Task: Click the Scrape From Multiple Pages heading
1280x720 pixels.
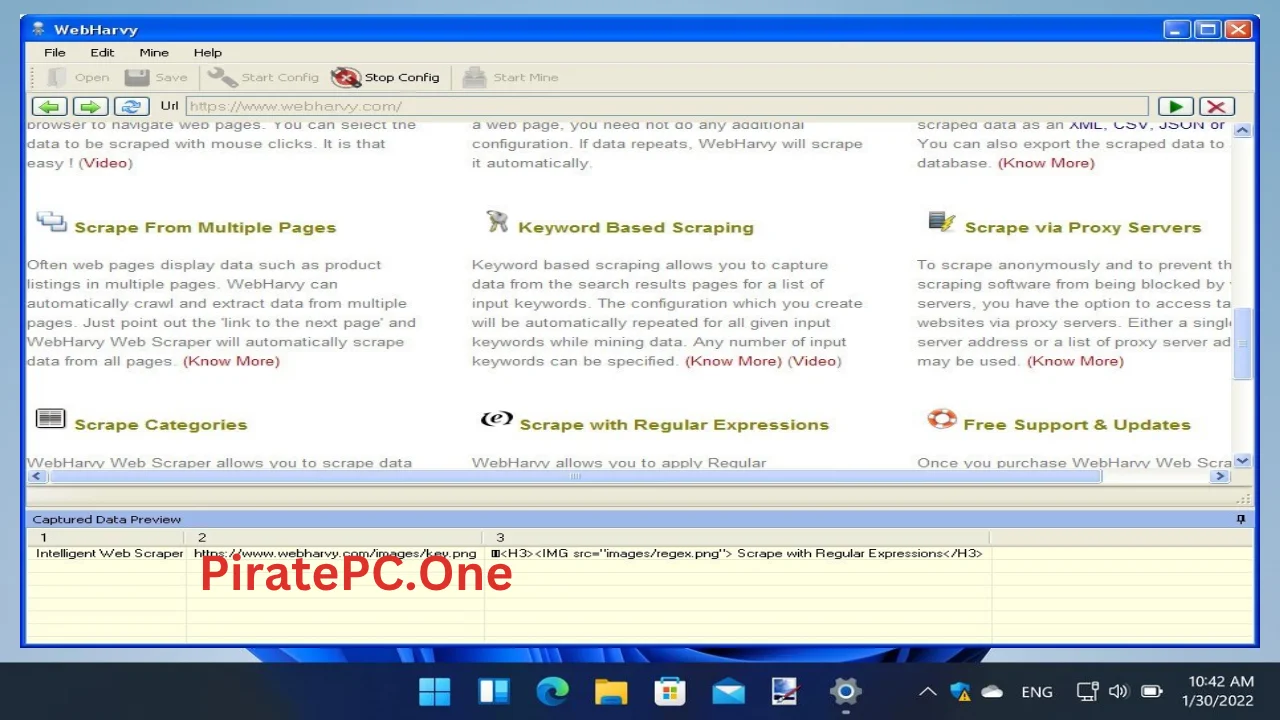Action: tap(205, 228)
